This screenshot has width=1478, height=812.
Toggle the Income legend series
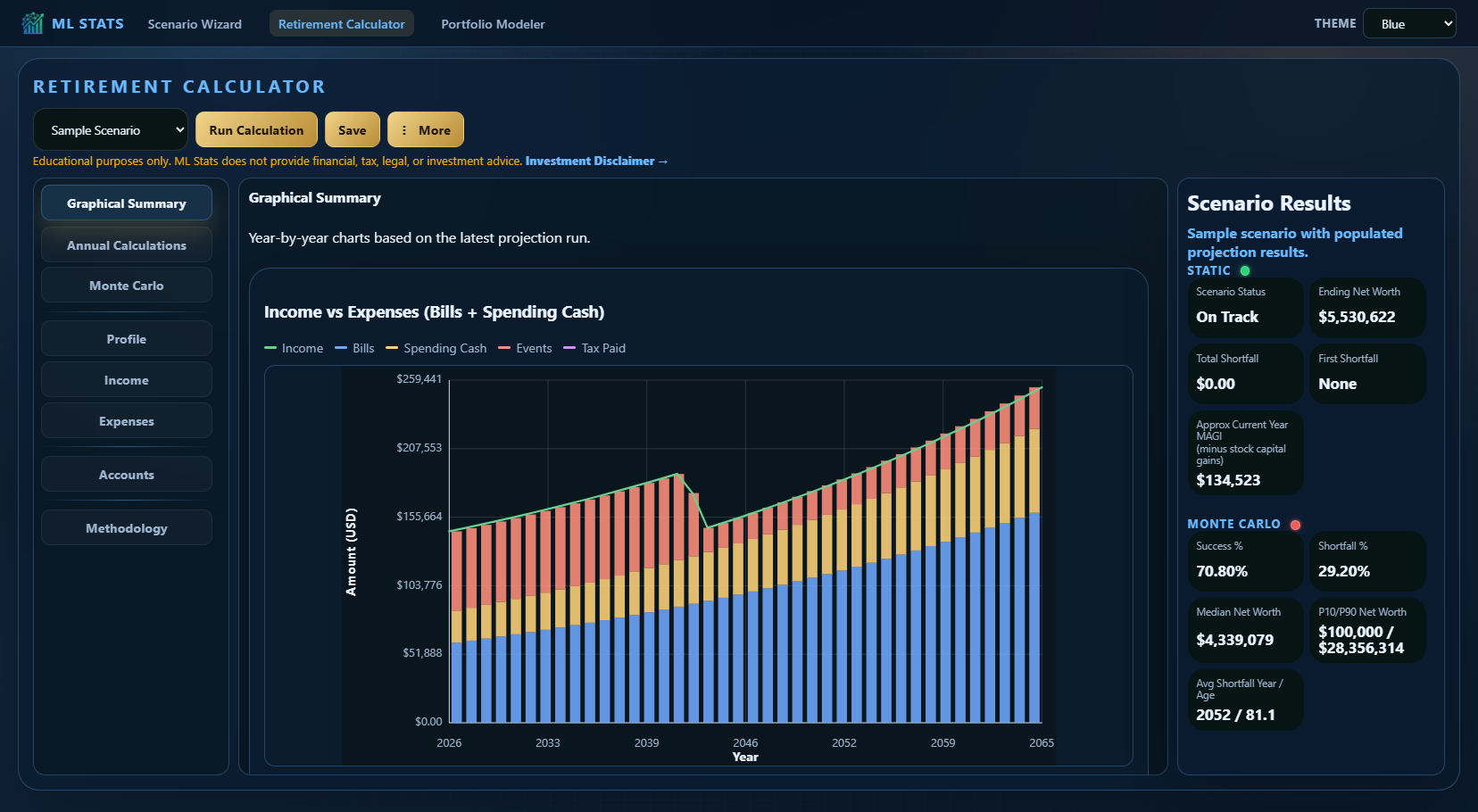coord(295,348)
